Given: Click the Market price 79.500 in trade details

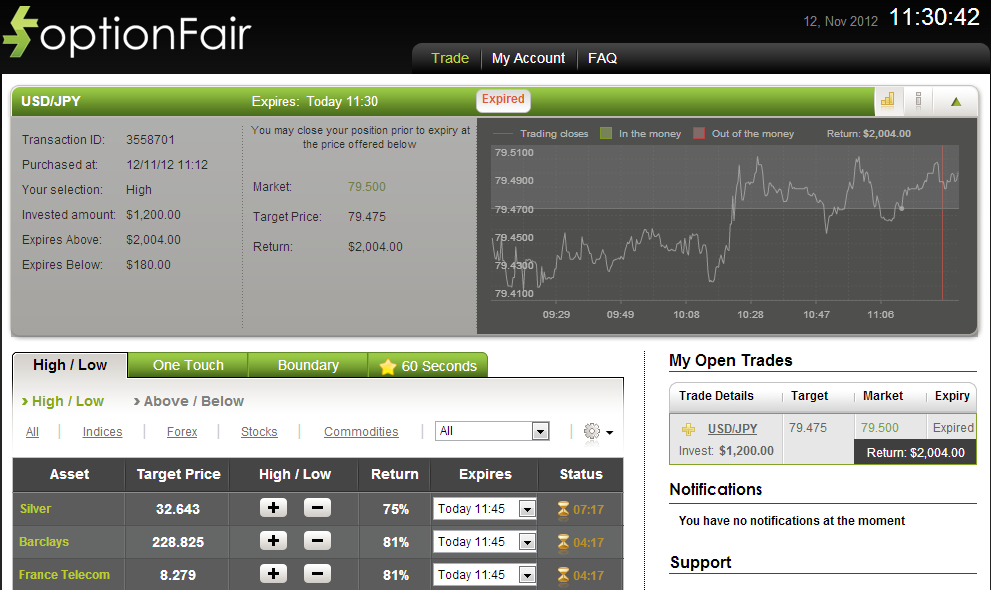Looking at the screenshot, I should (x=367, y=186).
